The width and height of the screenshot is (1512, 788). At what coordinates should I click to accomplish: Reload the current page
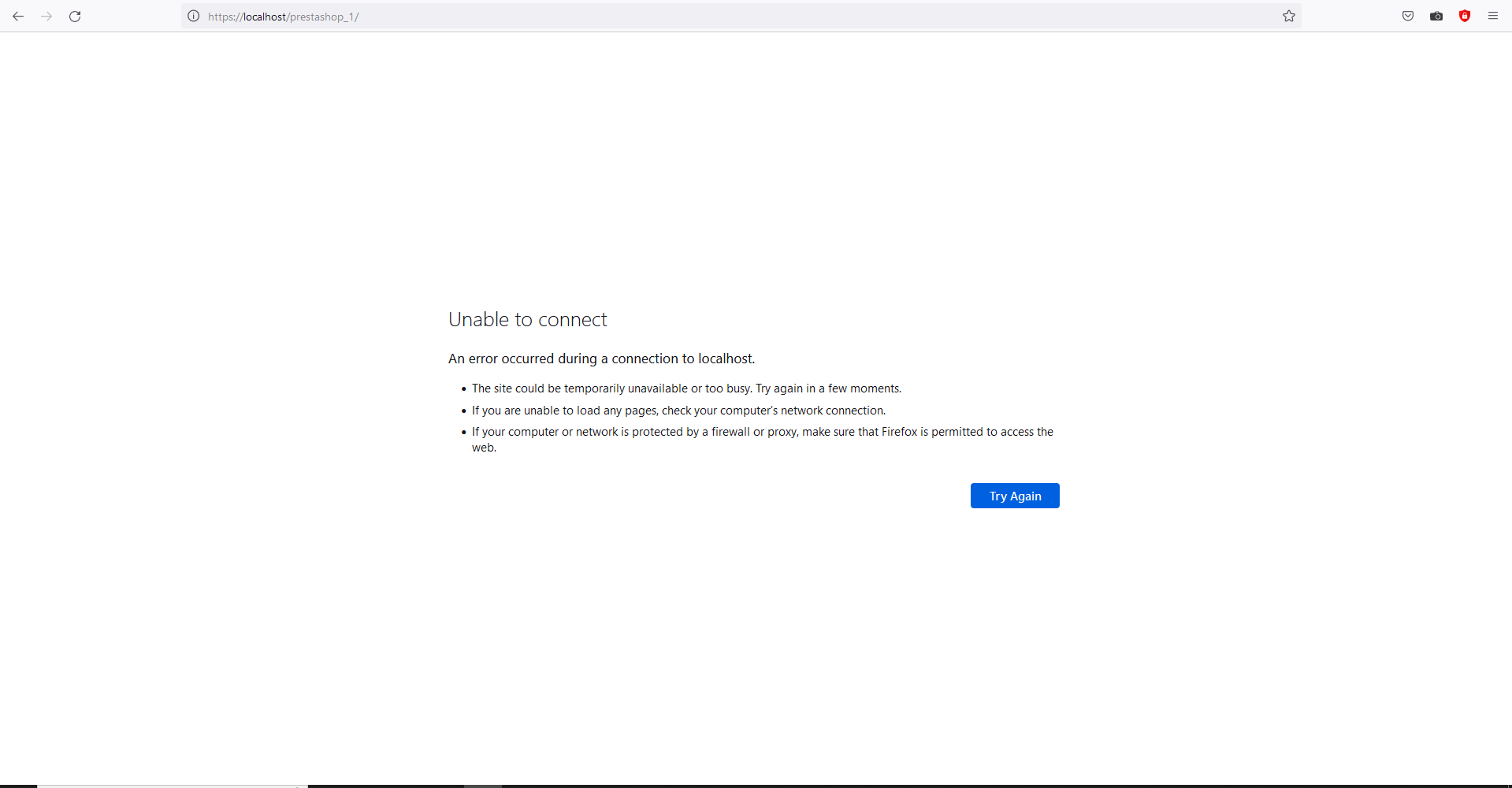pyautogui.click(x=75, y=16)
